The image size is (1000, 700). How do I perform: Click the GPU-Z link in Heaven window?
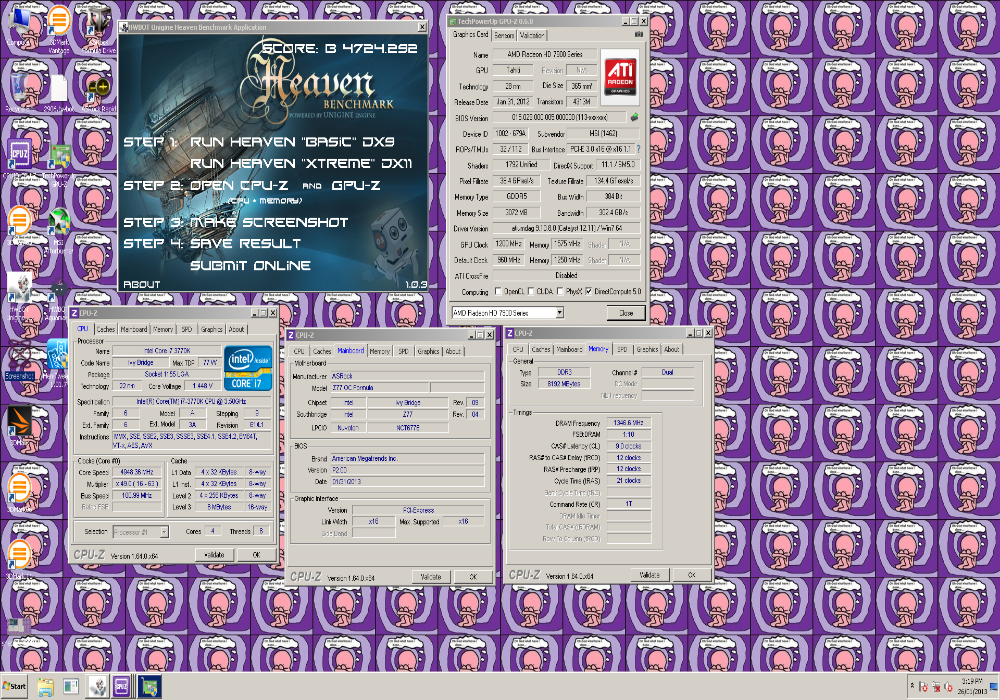pyautogui.click(x=356, y=186)
